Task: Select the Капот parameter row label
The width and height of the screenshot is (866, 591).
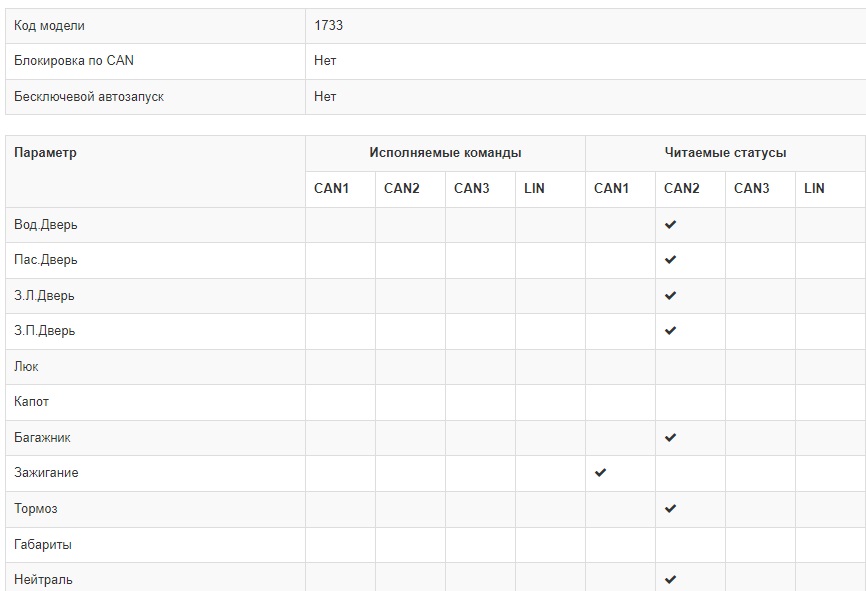Action: click(31, 402)
